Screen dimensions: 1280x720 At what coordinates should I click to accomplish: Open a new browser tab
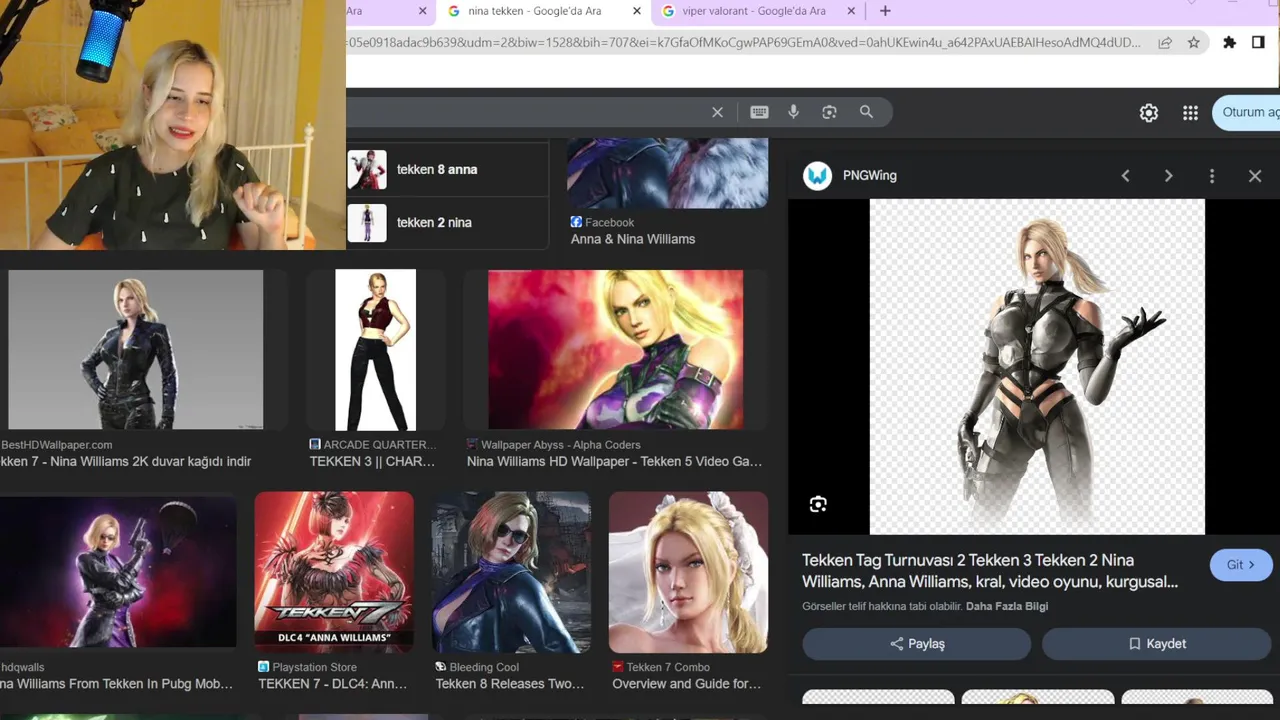(x=885, y=11)
